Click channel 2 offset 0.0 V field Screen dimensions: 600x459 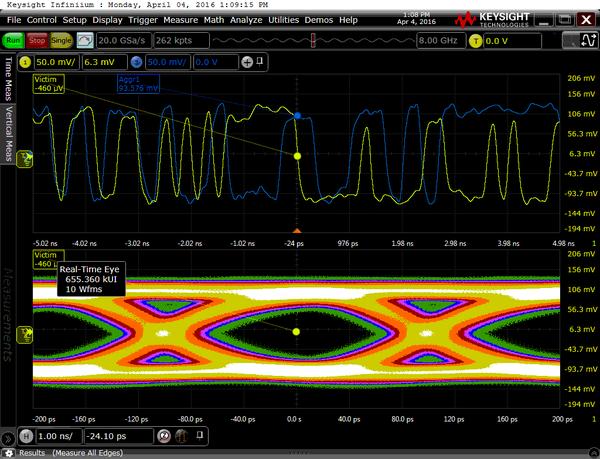click(x=216, y=62)
